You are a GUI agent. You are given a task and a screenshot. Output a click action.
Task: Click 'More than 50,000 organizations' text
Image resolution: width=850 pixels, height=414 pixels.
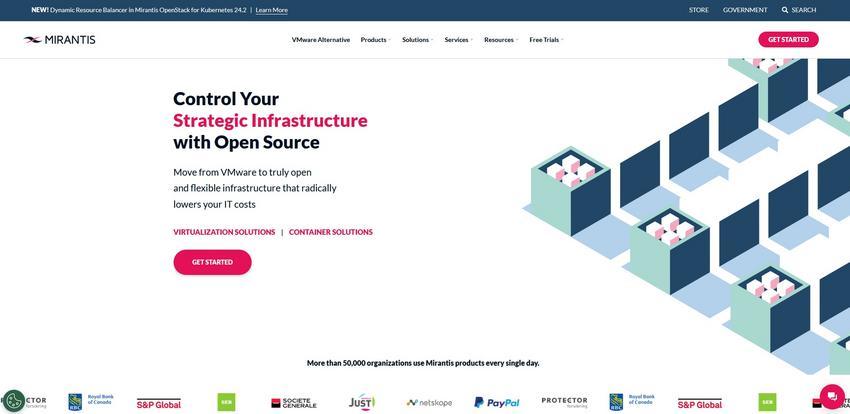423,363
